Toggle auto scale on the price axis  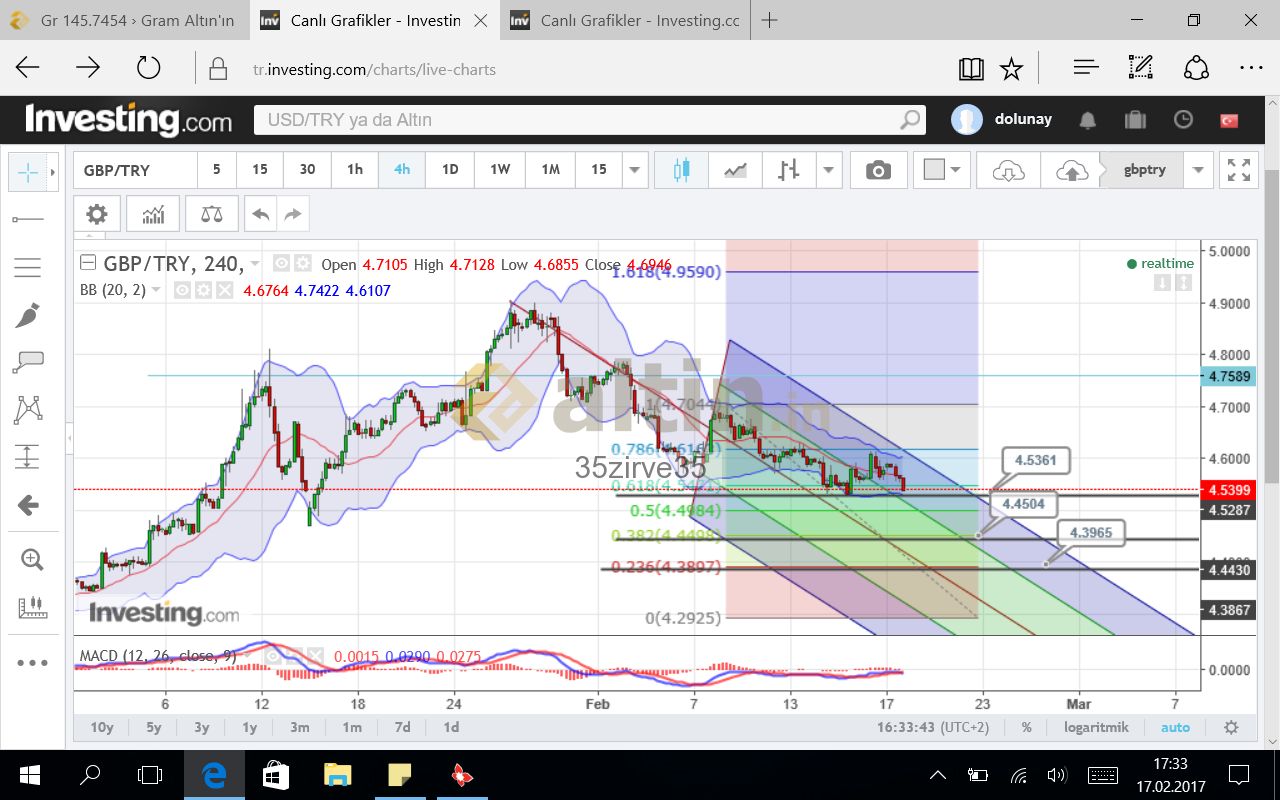click(x=1175, y=727)
